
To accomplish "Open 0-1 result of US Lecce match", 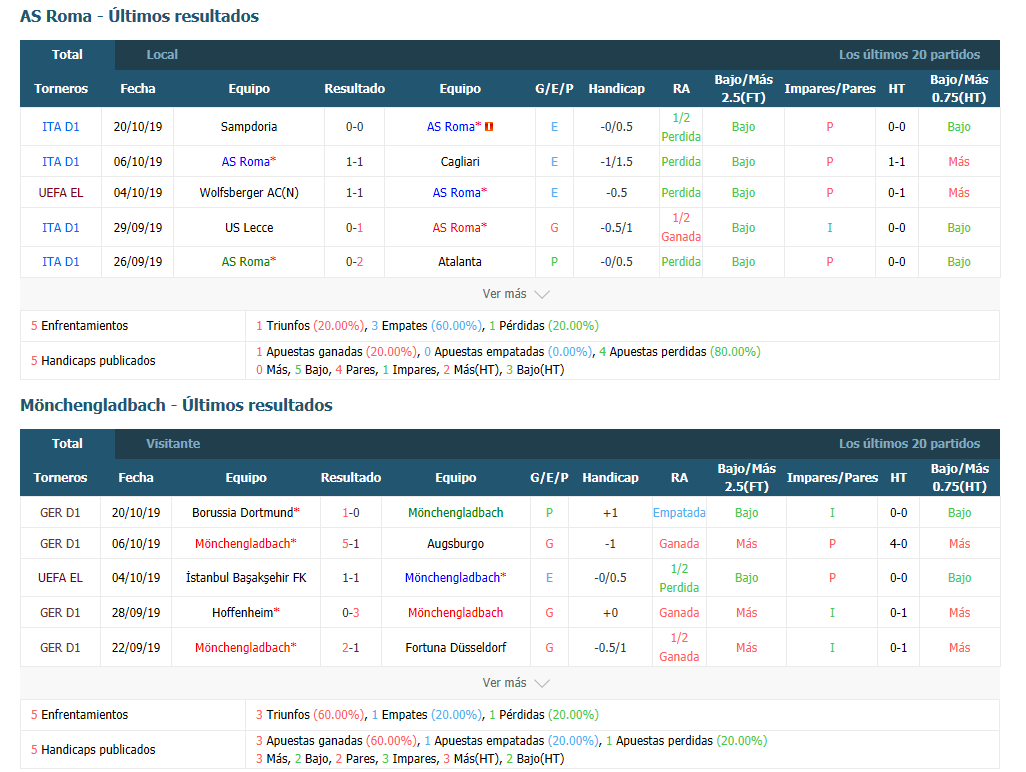I will [355, 228].
